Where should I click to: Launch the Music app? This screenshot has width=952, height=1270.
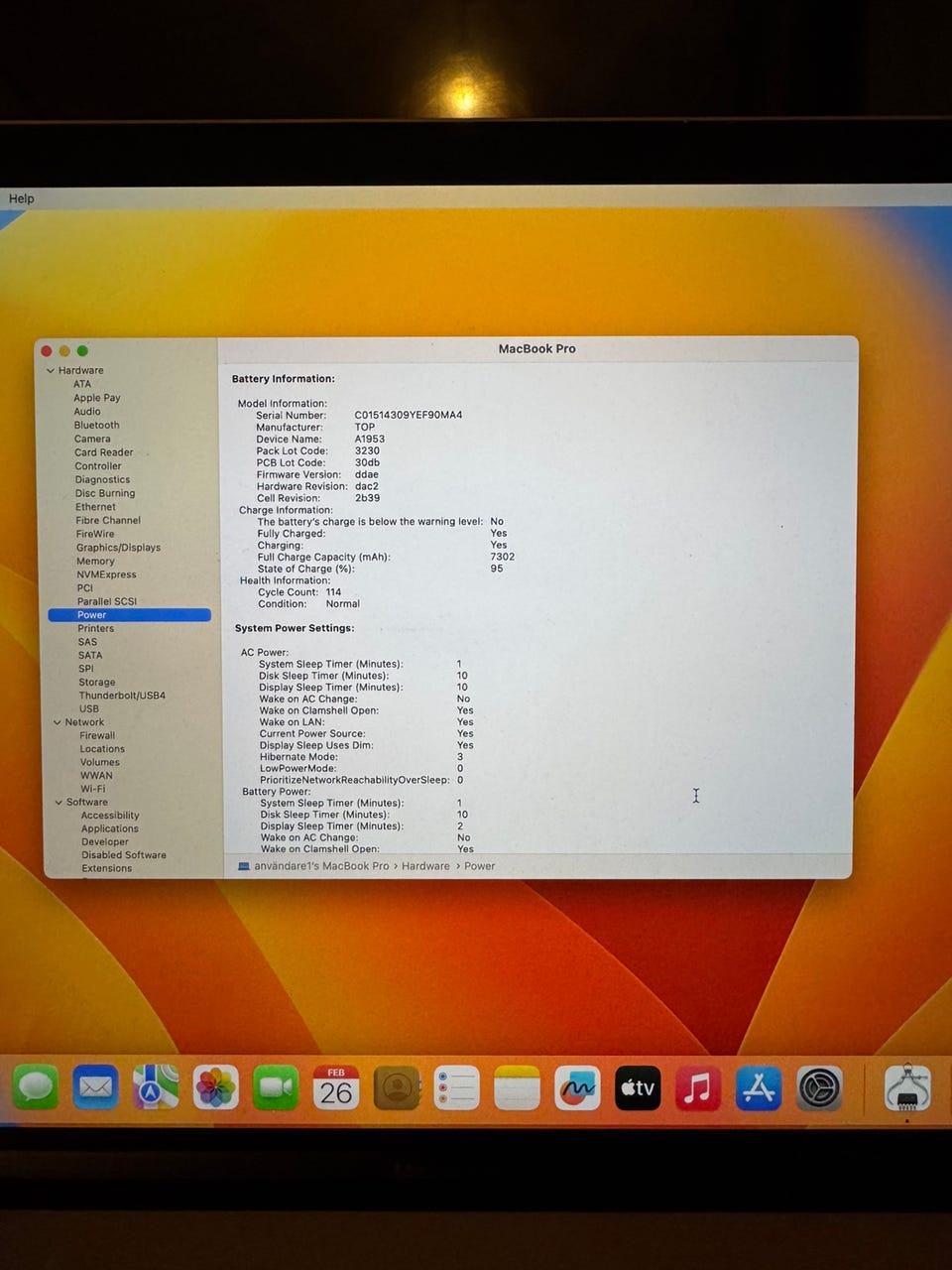698,1087
